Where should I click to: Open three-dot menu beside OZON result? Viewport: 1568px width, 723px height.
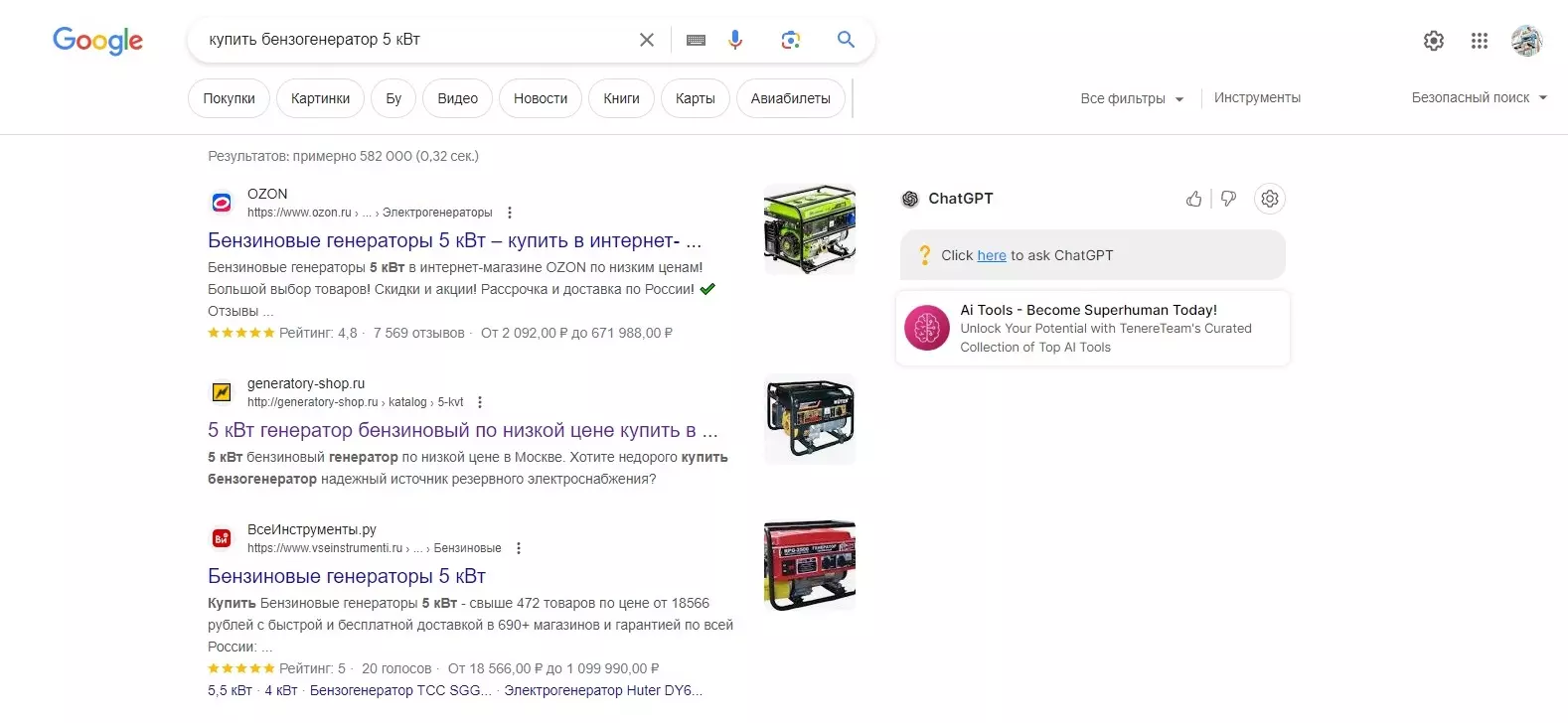510,213
